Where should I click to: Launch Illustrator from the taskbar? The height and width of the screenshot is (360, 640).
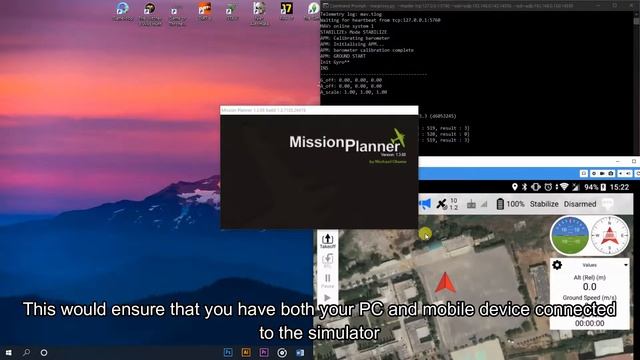tap(246, 352)
